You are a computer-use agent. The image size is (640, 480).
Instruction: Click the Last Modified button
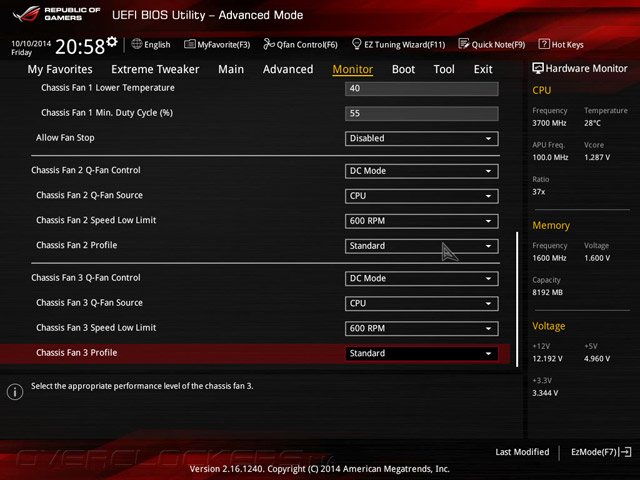point(522,452)
